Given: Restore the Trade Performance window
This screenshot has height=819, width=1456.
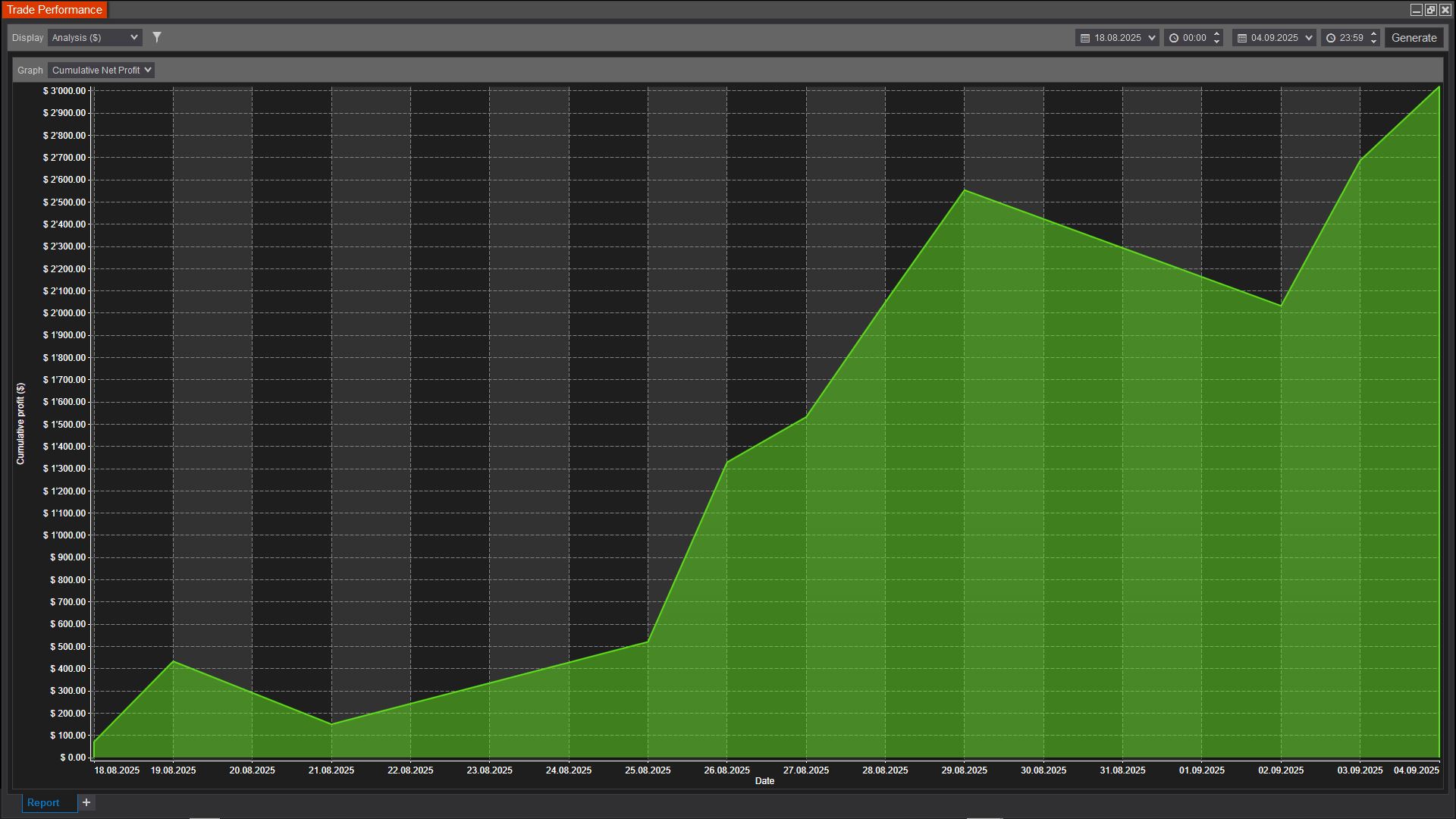Looking at the screenshot, I should [1430, 10].
